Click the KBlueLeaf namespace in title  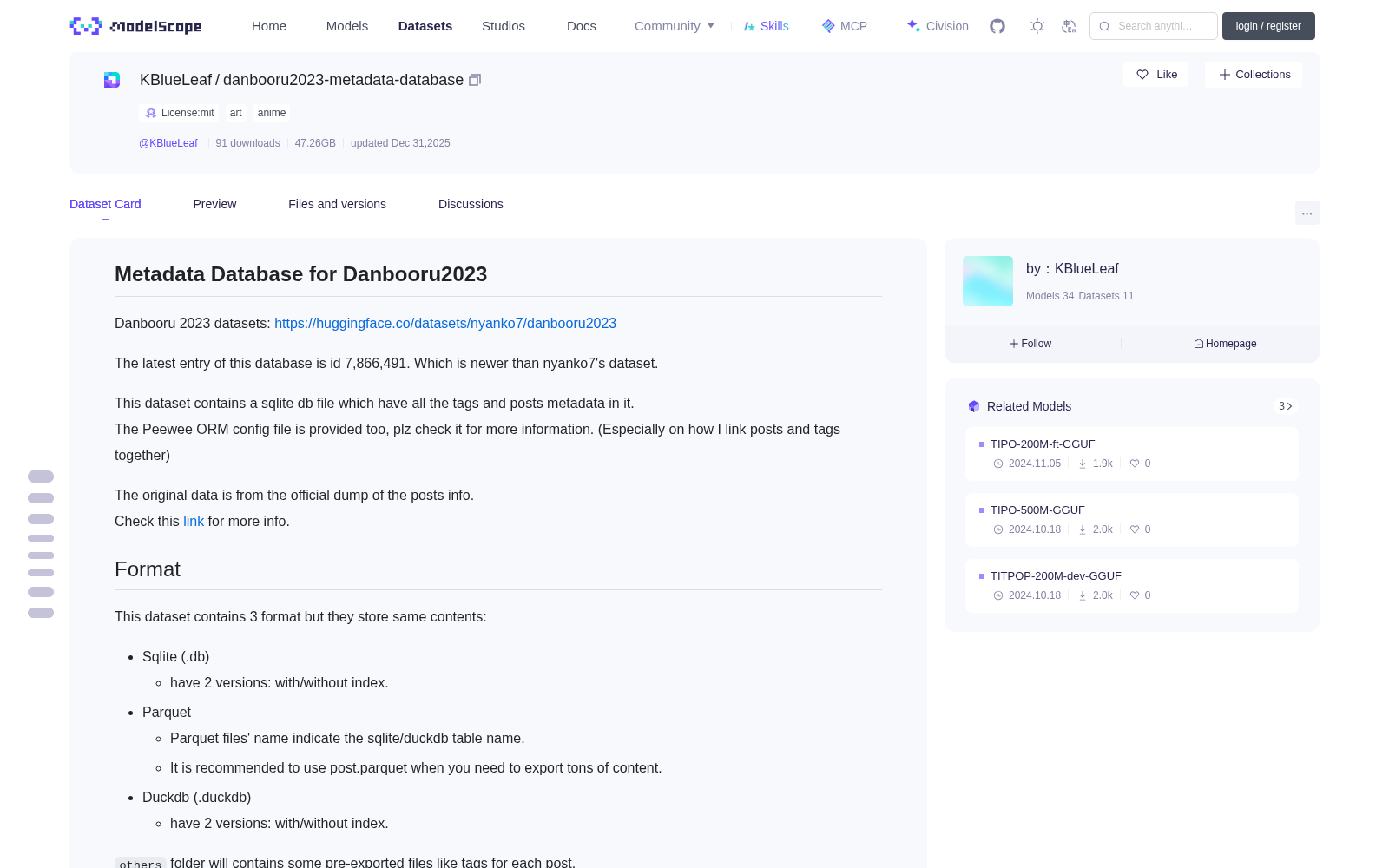point(175,80)
